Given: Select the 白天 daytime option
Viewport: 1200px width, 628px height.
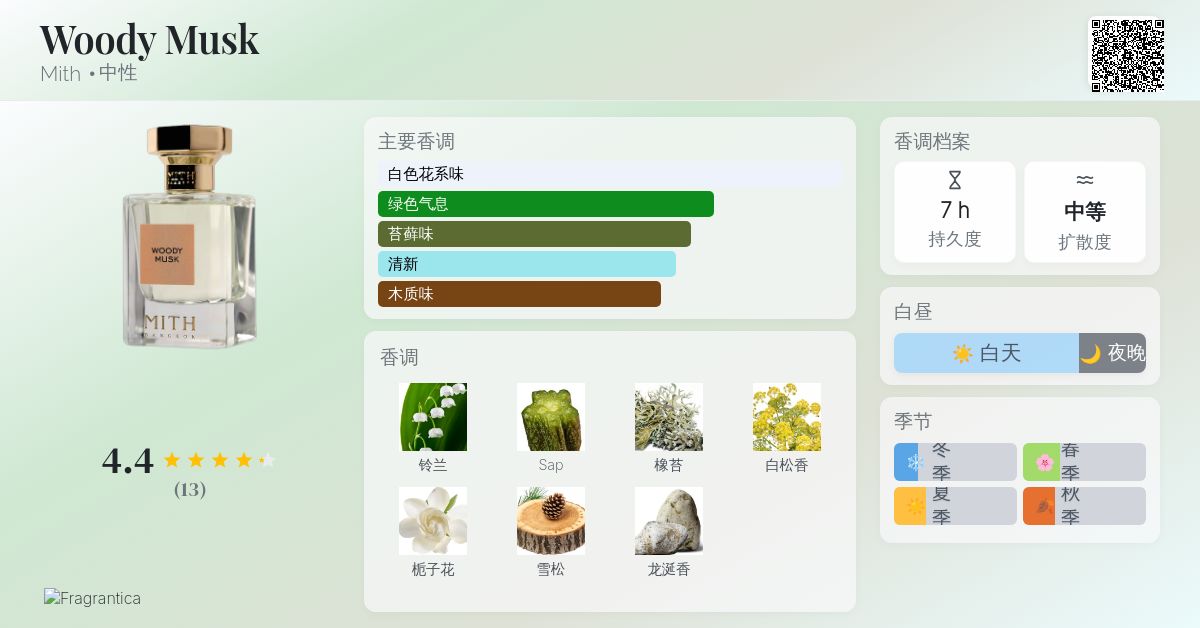Looking at the screenshot, I should tap(986, 353).
